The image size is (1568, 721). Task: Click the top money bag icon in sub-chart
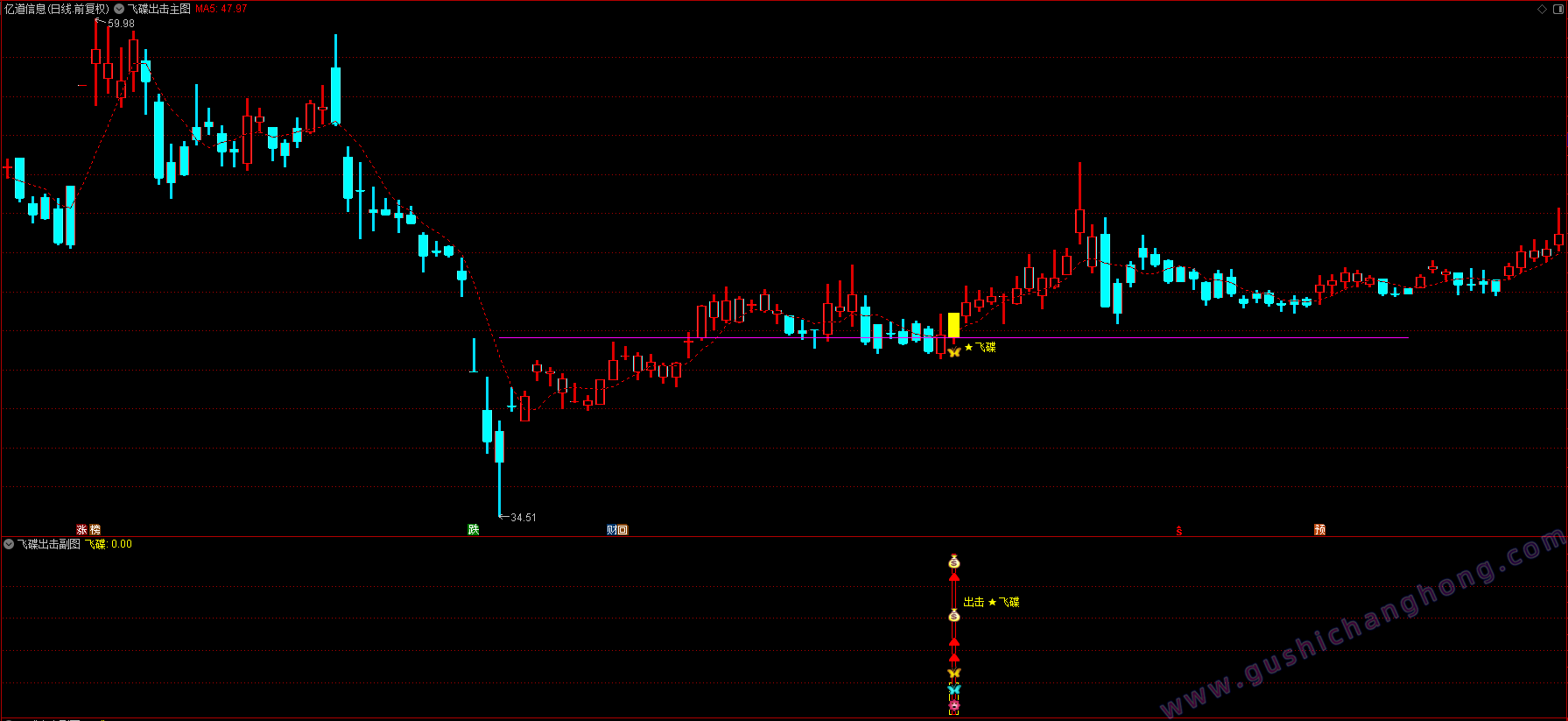coord(954,562)
